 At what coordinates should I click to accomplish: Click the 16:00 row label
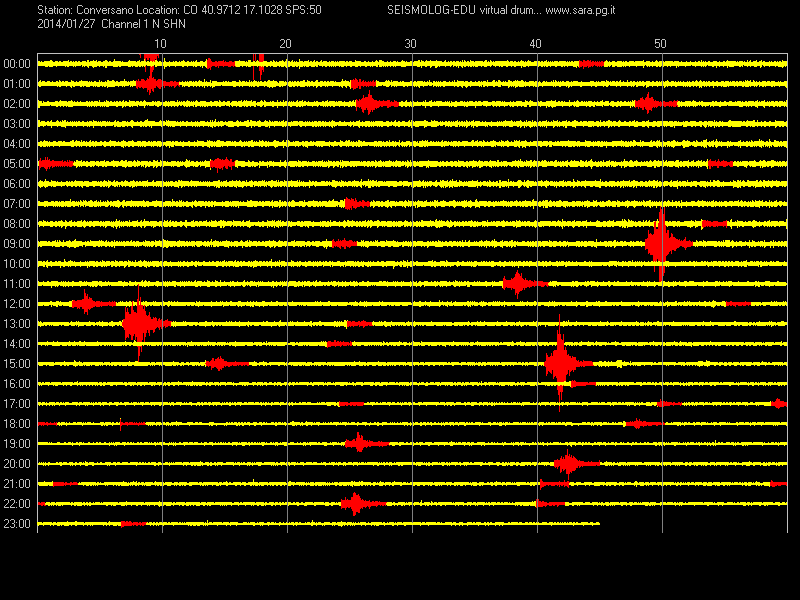pos(17,384)
